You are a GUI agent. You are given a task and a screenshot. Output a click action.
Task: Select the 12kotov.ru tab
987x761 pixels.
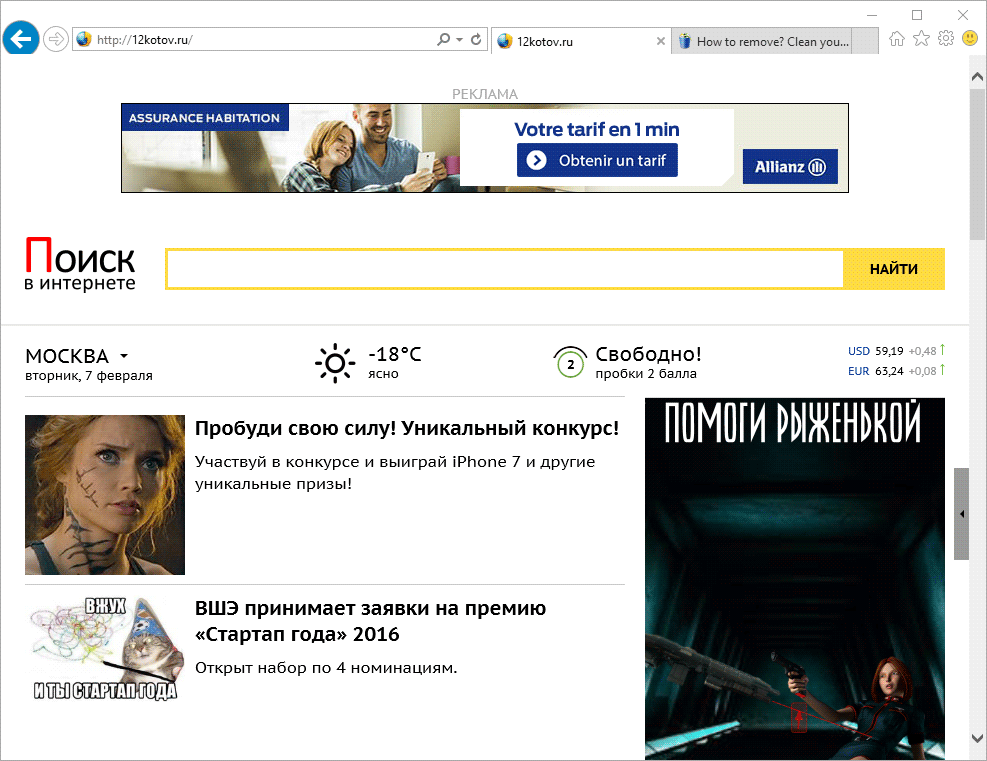click(x=581, y=42)
